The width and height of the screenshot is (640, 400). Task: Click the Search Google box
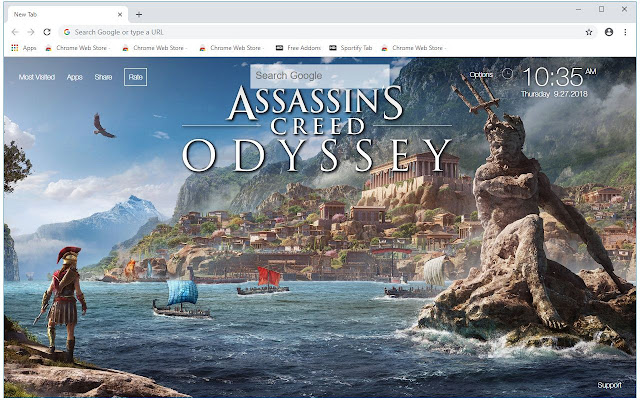click(320, 76)
